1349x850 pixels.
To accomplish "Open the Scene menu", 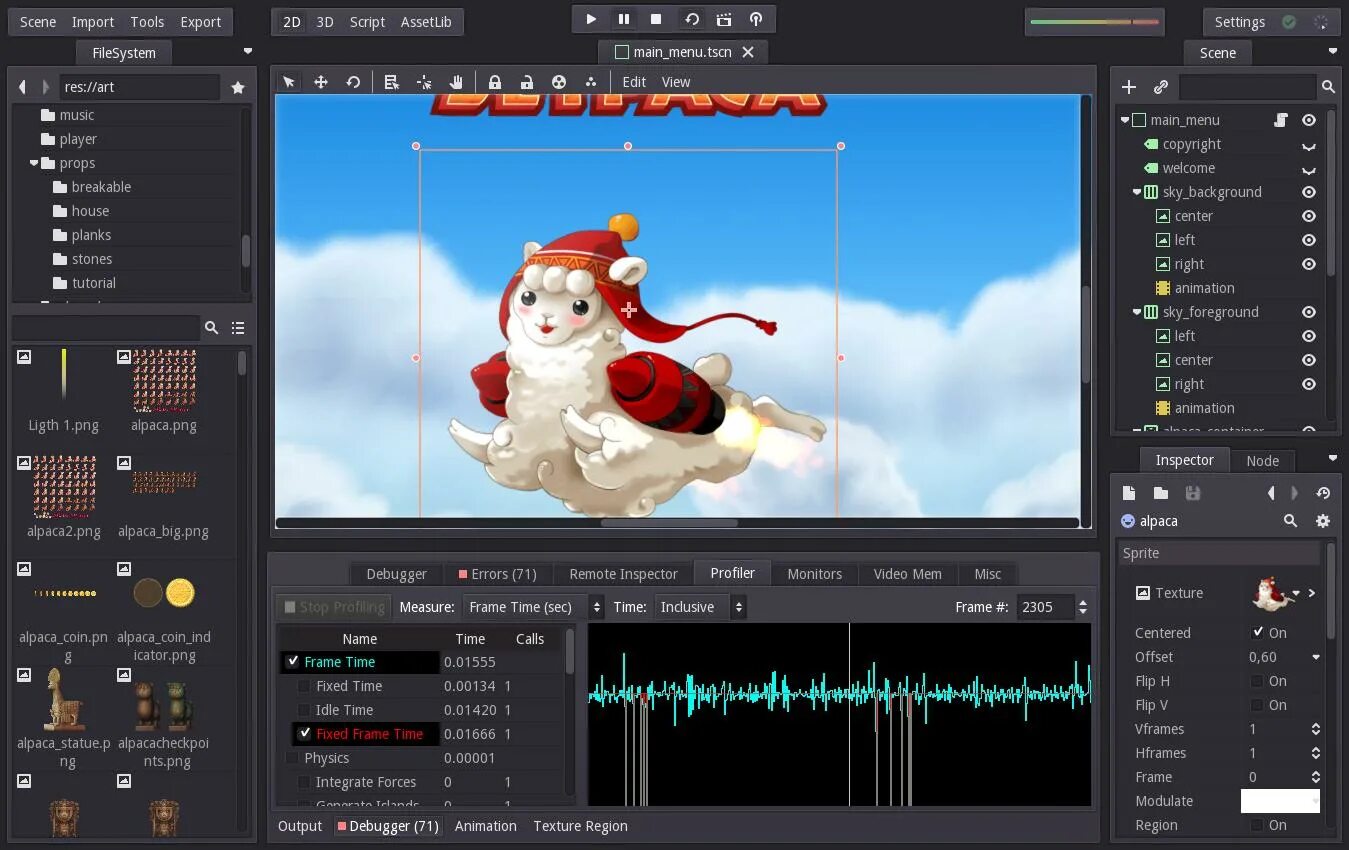I will [x=38, y=22].
